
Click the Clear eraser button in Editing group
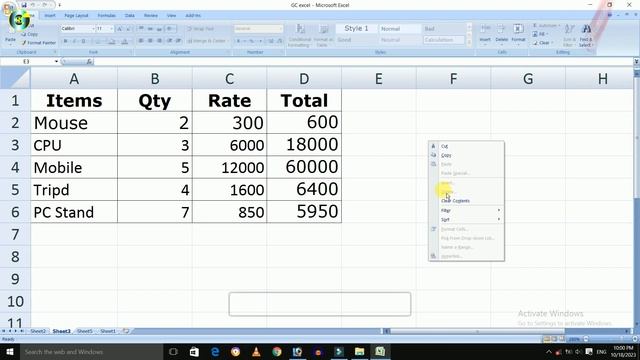pos(543,42)
